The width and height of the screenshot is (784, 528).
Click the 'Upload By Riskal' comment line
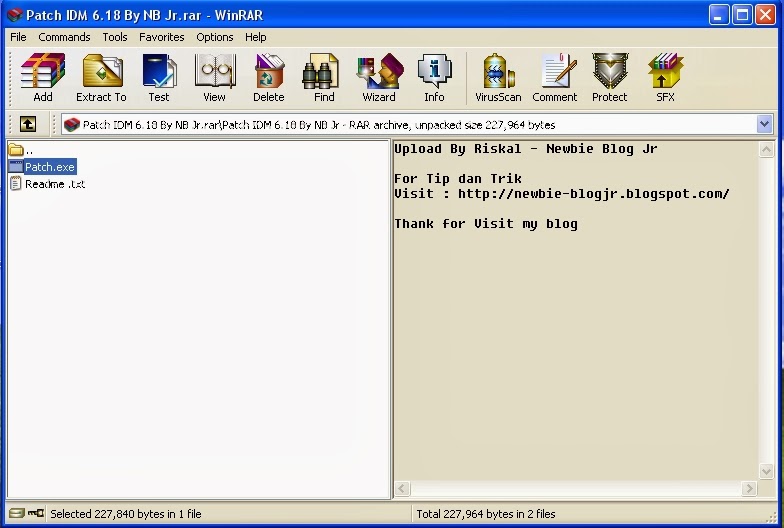point(526,149)
